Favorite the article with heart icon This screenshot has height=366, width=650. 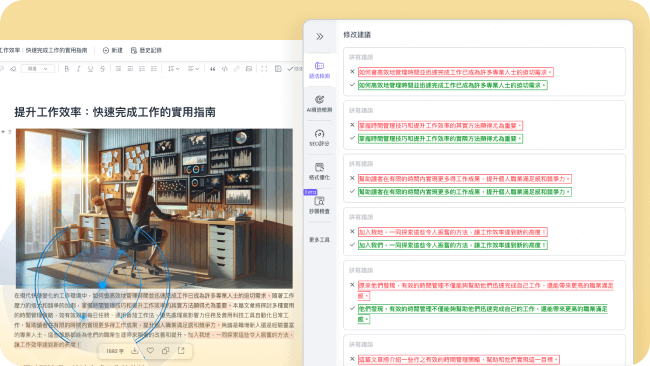point(150,351)
